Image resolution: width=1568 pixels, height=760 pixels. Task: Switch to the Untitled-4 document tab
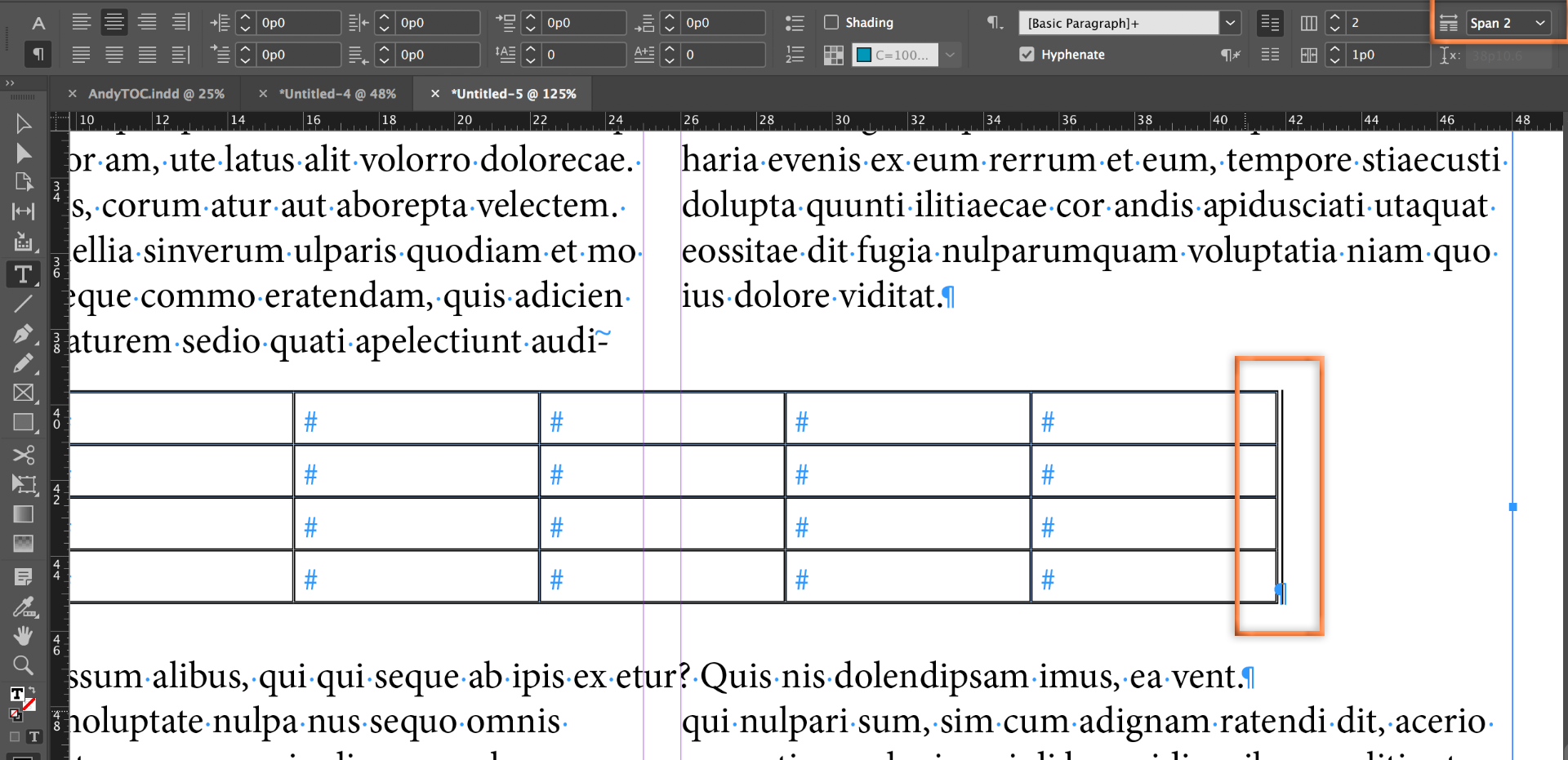336,94
